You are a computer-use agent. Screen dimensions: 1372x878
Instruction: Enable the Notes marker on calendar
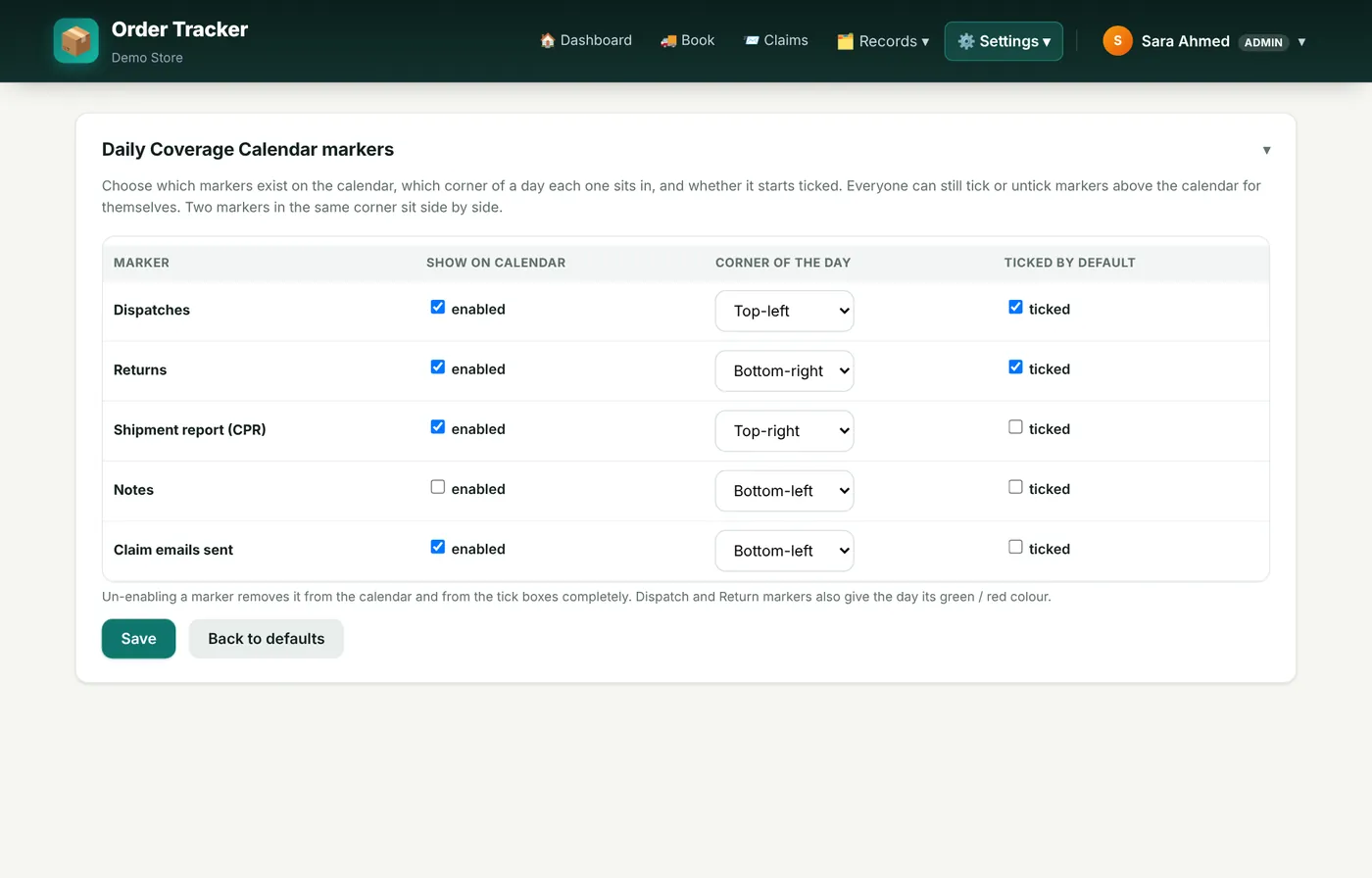(x=438, y=487)
